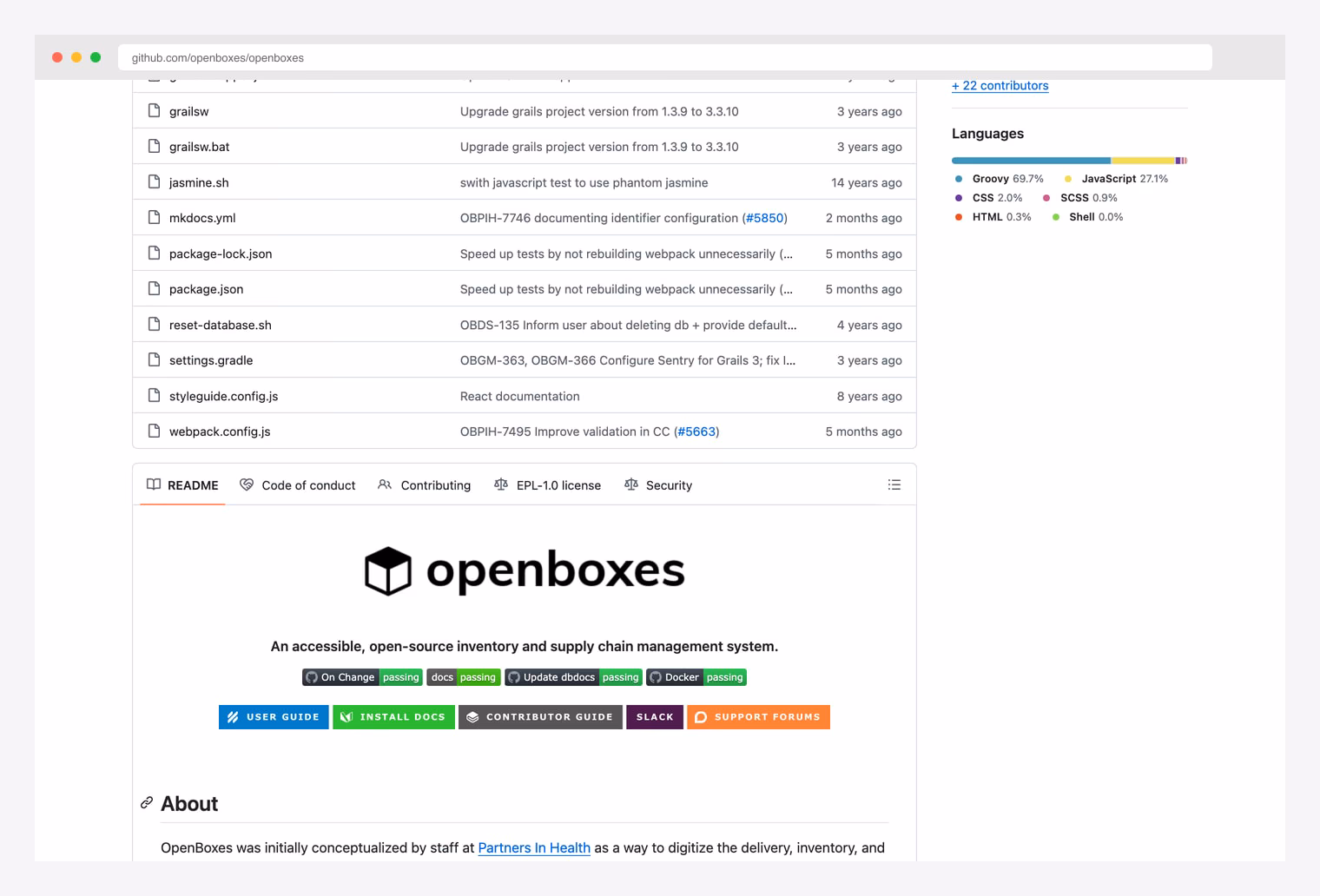The height and width of the screenshot is (896, 1320).
Task: Open the grailsw.bat file
Action: pos(200,147)
